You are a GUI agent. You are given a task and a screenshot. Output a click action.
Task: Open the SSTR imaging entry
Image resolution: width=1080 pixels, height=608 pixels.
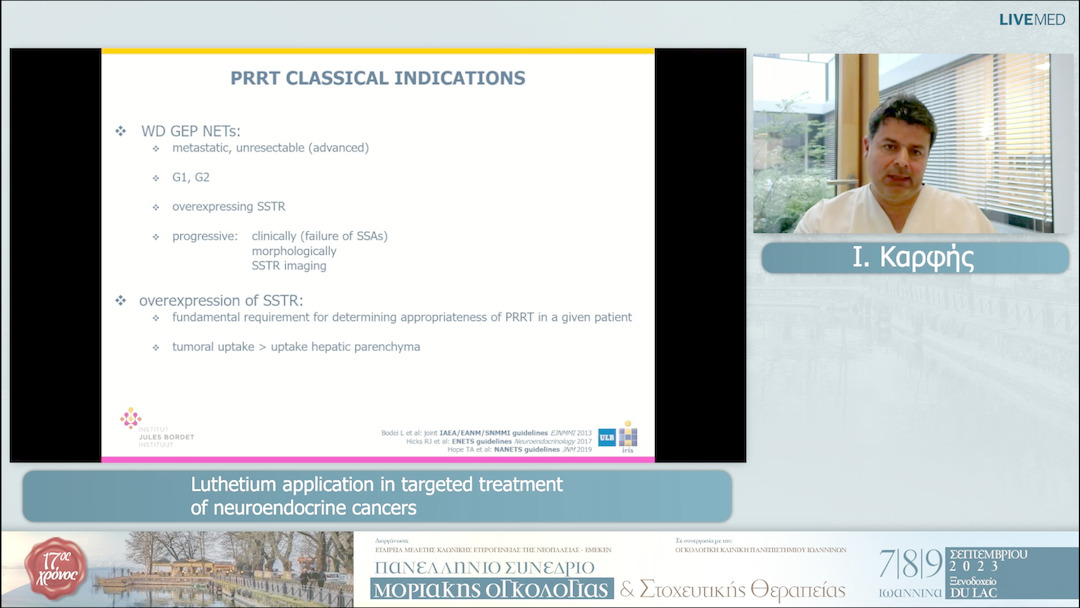tap(287, 265)
